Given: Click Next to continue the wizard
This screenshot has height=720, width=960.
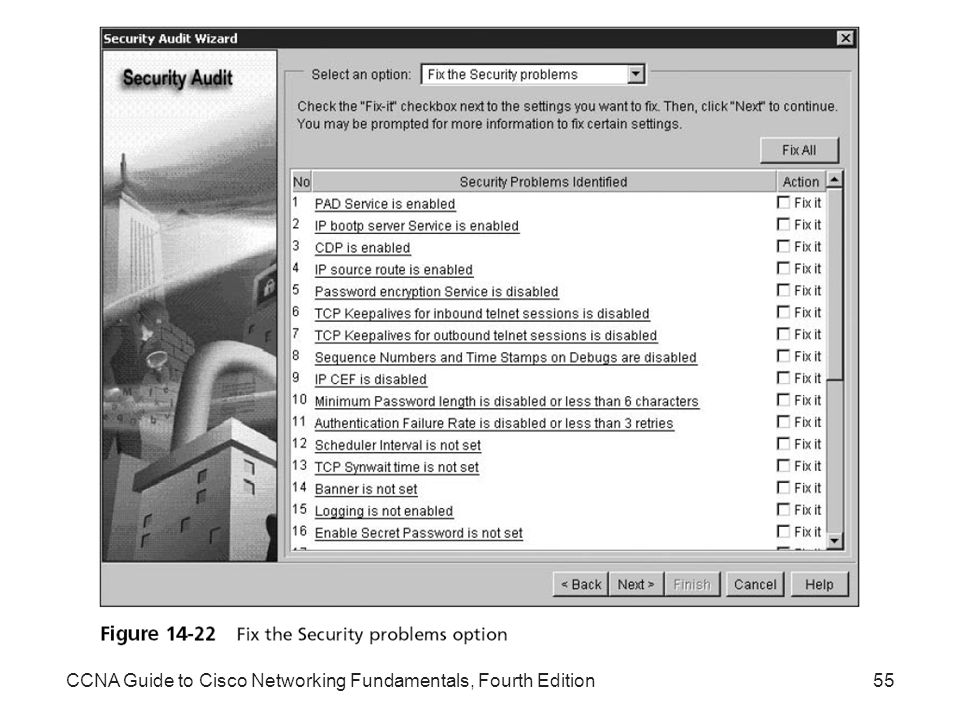Looking at the screenshot, I should [x=636, y=585].
